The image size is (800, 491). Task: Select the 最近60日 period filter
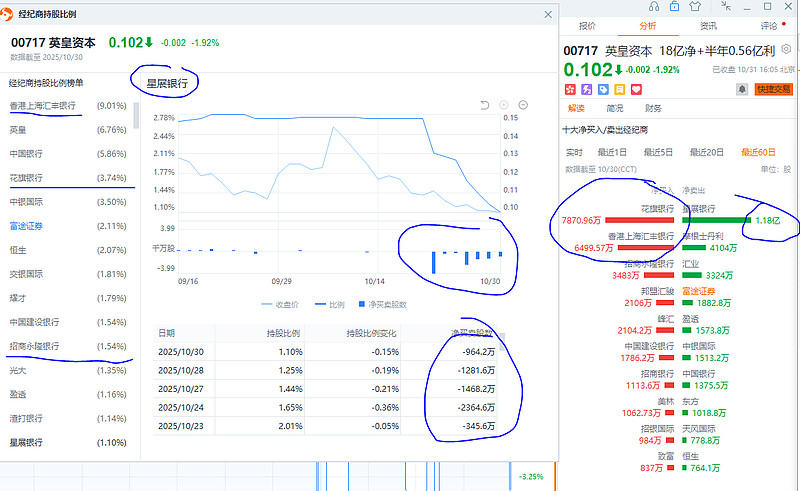pos(758,152)
